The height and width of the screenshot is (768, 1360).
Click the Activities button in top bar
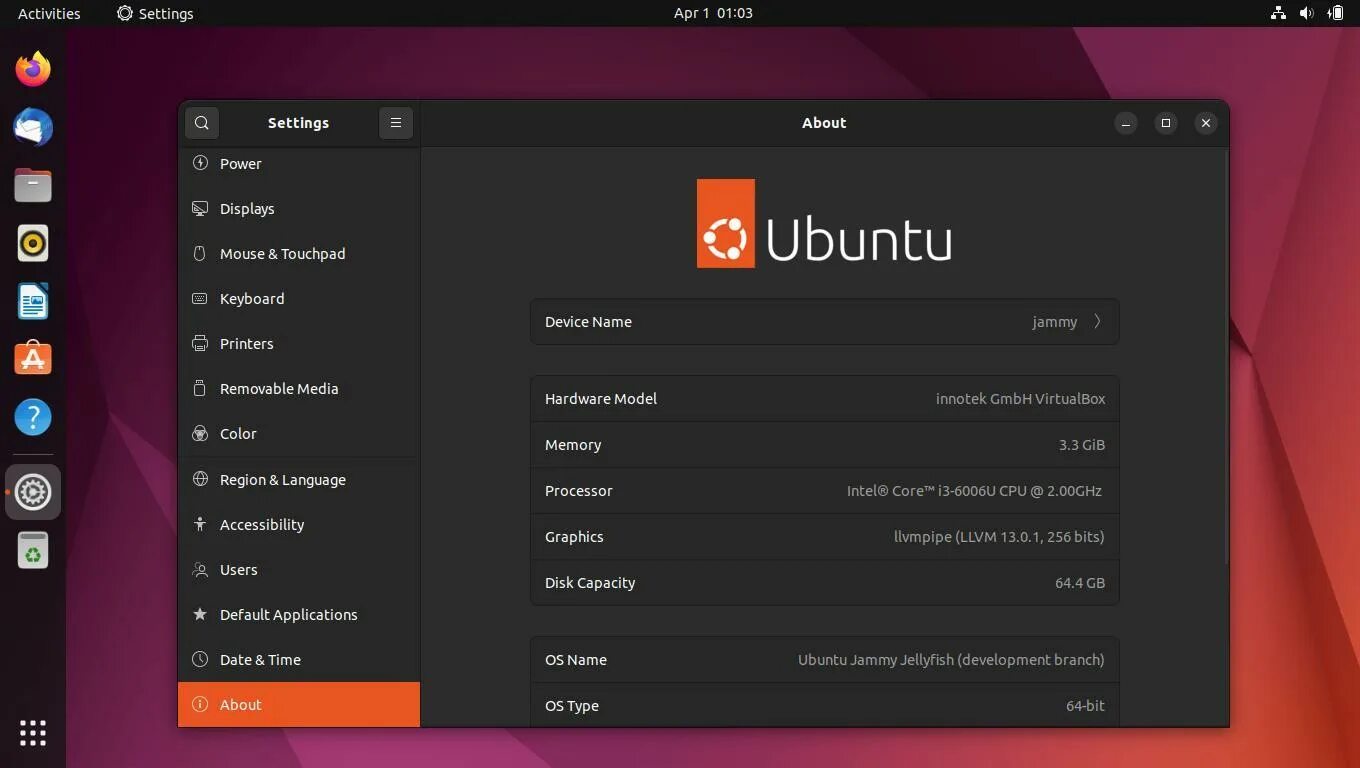point(49,13)
